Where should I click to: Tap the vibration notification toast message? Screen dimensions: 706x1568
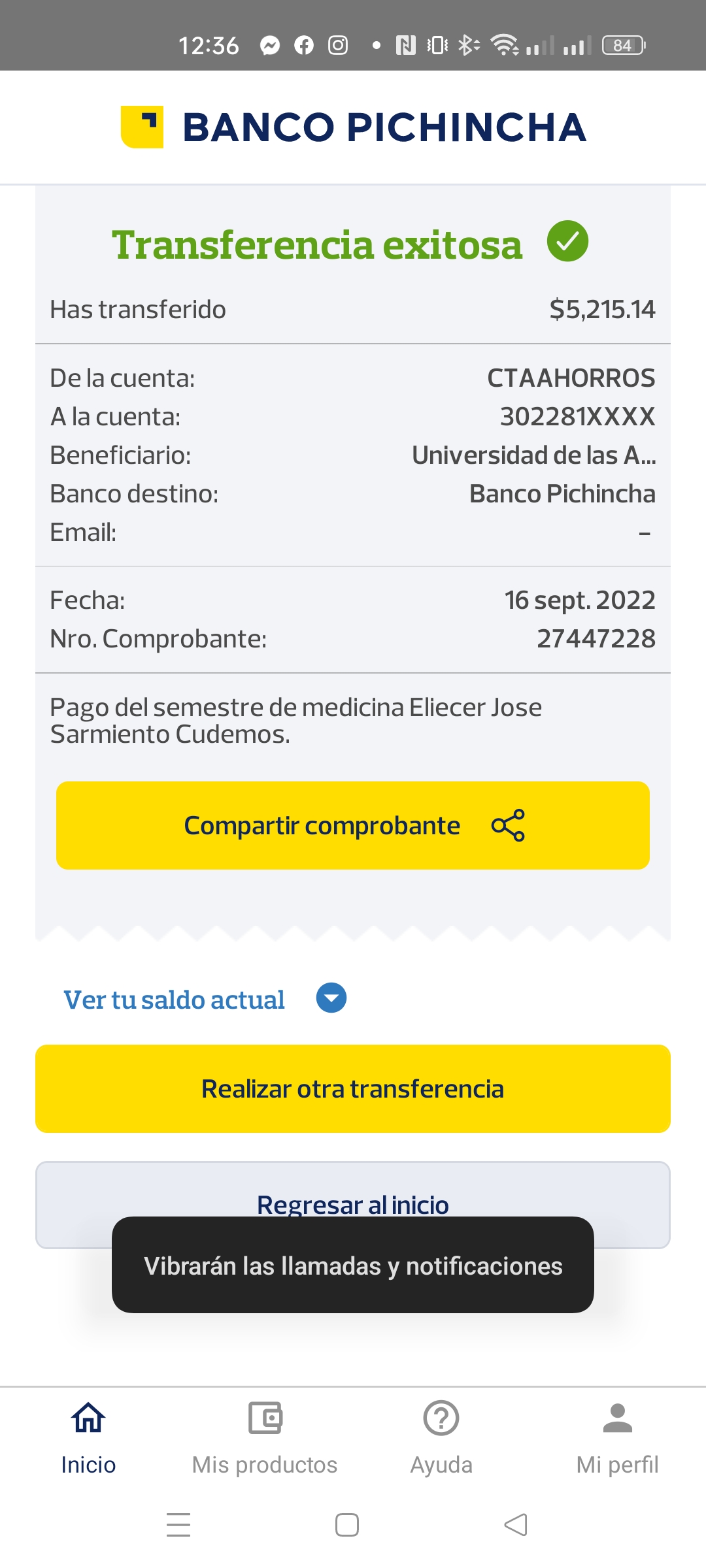click(353, 1266)
